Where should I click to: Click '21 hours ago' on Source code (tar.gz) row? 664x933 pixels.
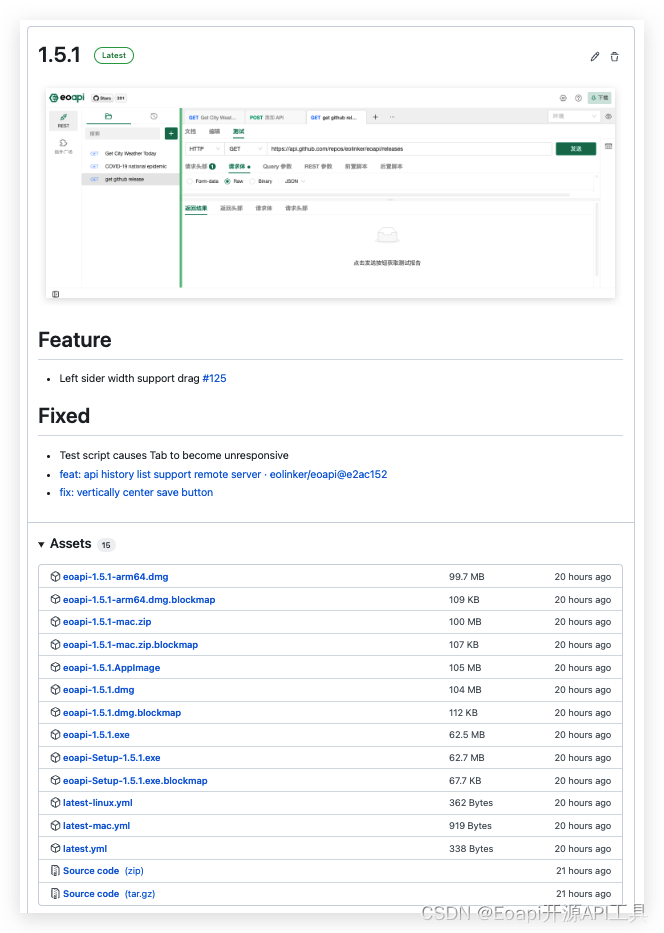pyautogui.click(x=583, y=894)
